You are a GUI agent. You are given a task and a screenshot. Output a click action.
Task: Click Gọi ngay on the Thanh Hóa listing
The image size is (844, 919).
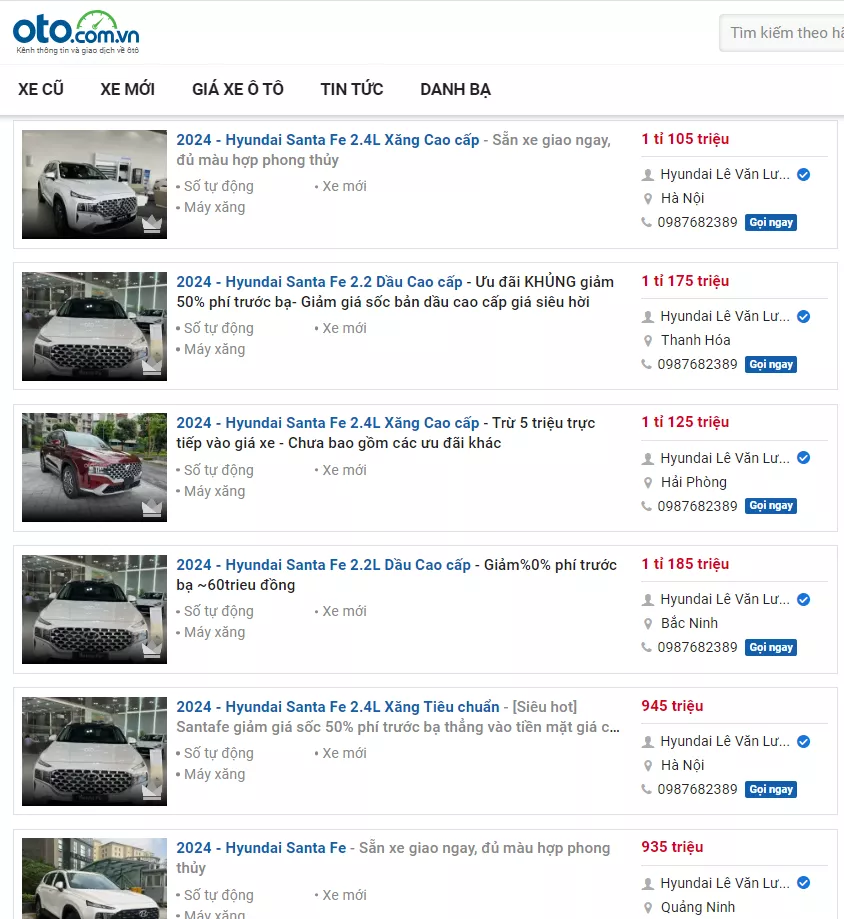pos(771,364)
